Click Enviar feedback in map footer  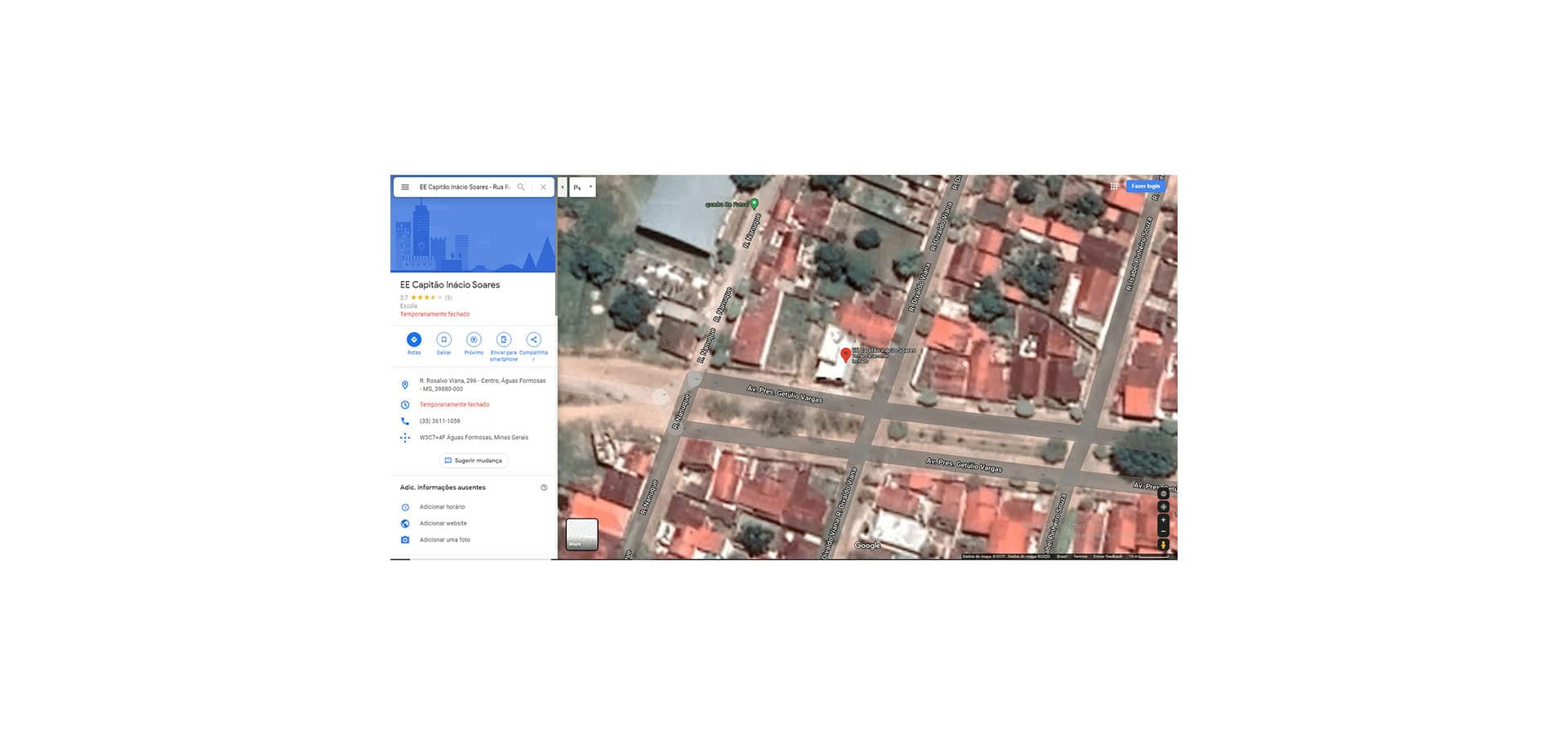coord(1107,556)
